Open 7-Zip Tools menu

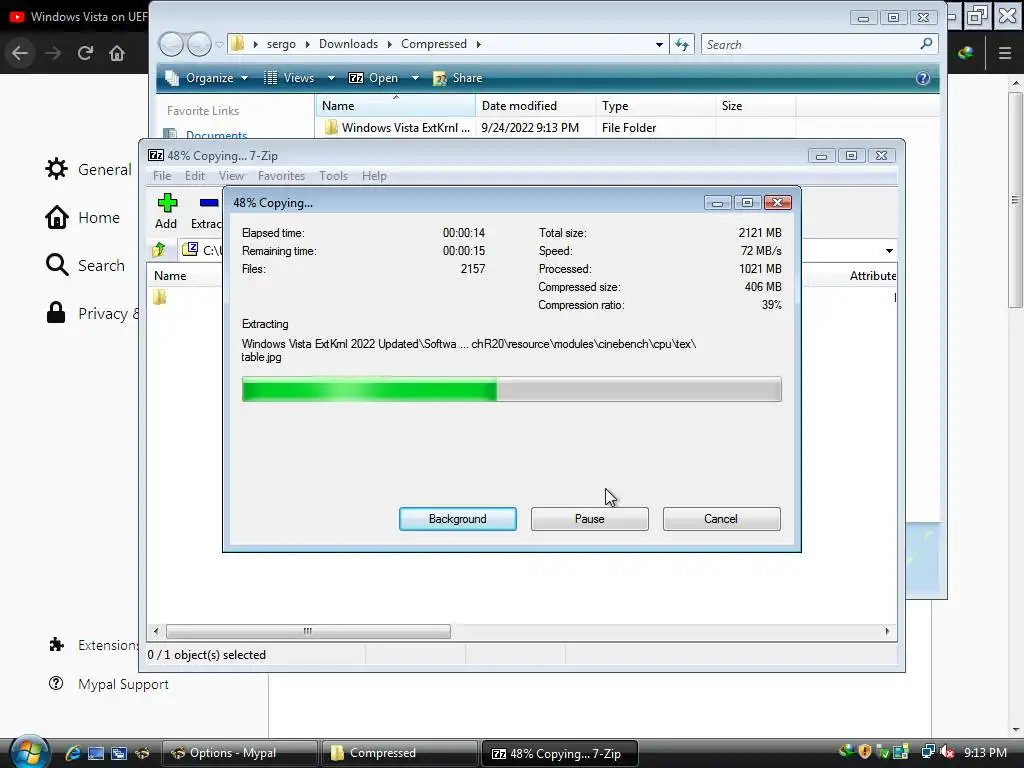[333, 176]
